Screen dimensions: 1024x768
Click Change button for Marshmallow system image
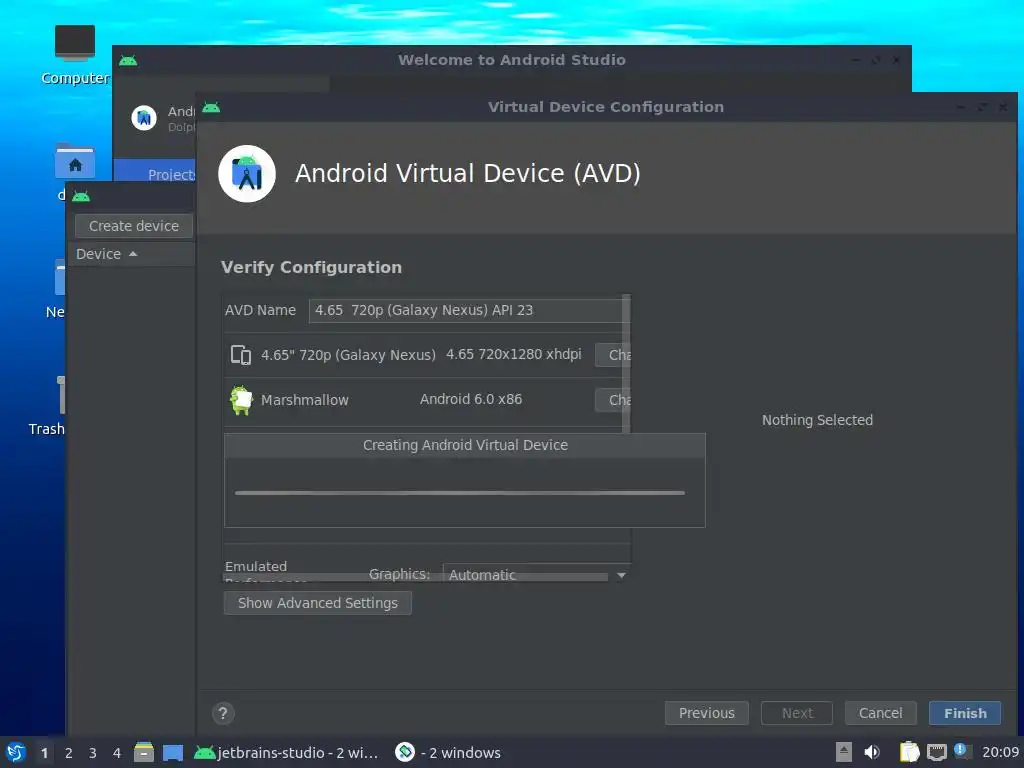[x=613, y=400]
